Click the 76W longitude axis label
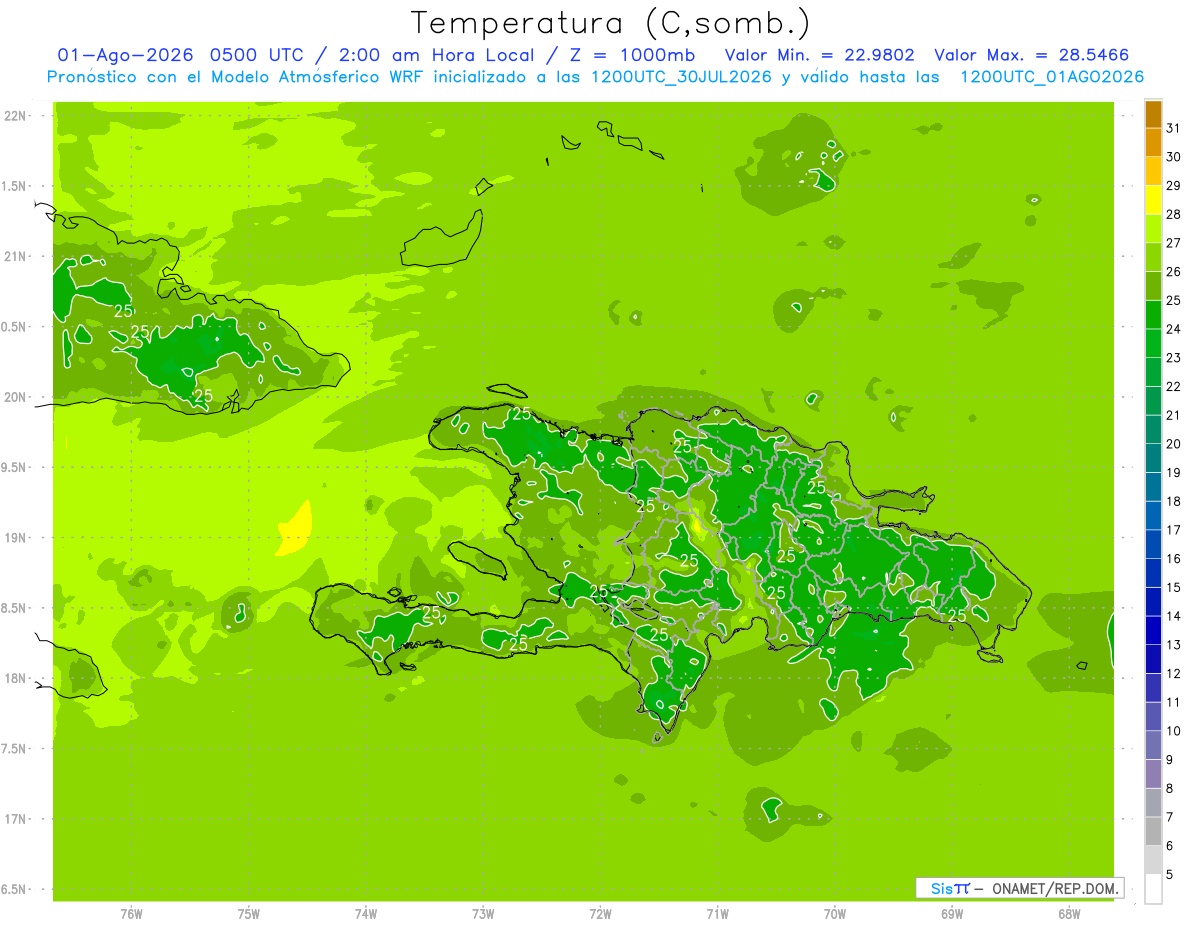Image resolution: width=1200 pixels, height=927 pixels. (x=131, y=913)
